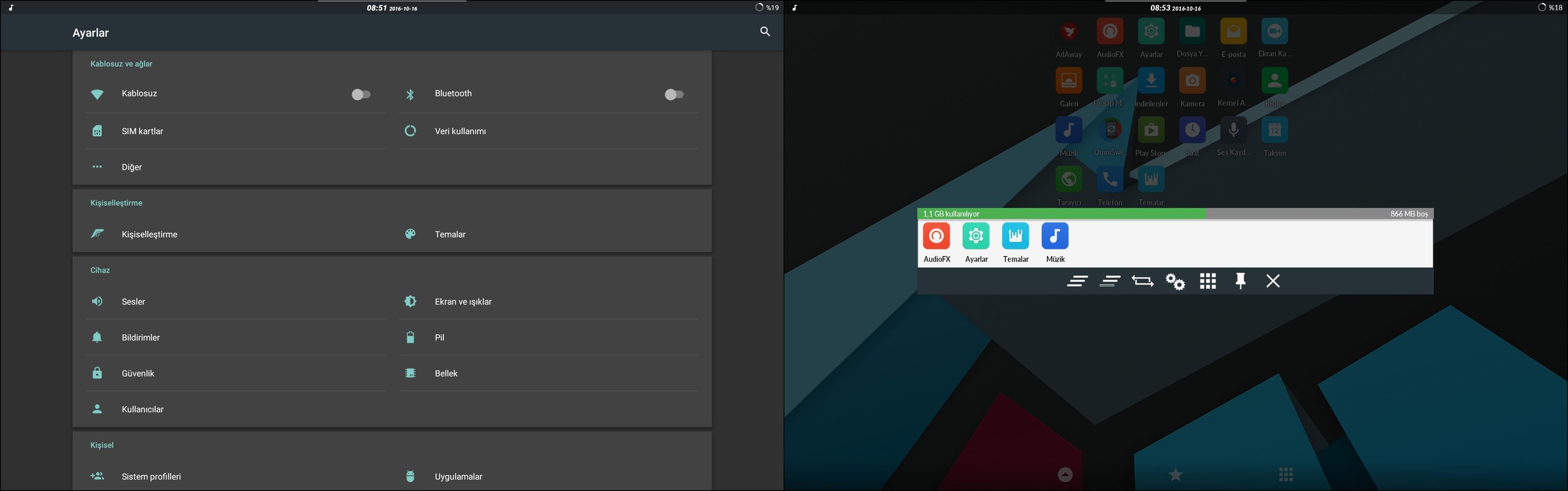Toggle the Bluetooth switch
The width and height of the screenshot is (1568, 491).
(674, 94)
